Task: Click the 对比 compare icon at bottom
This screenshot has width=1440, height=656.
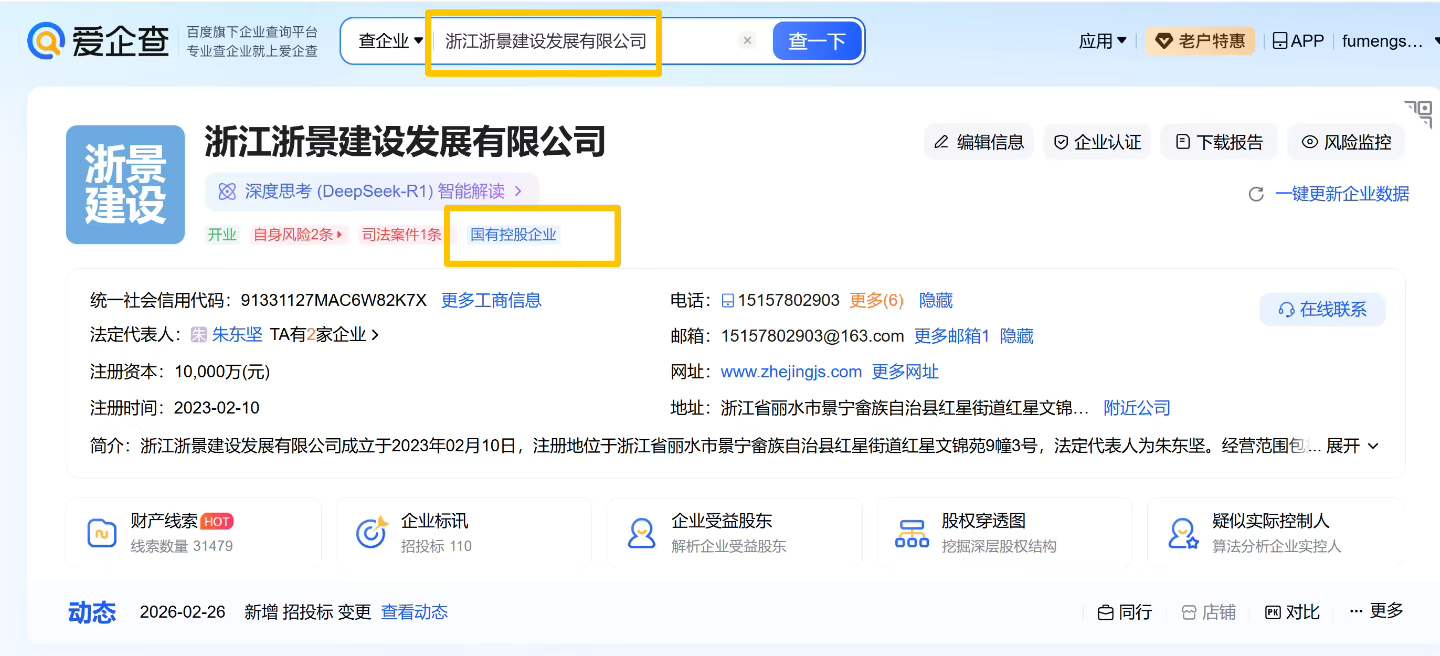Action: pos(1273,612)
